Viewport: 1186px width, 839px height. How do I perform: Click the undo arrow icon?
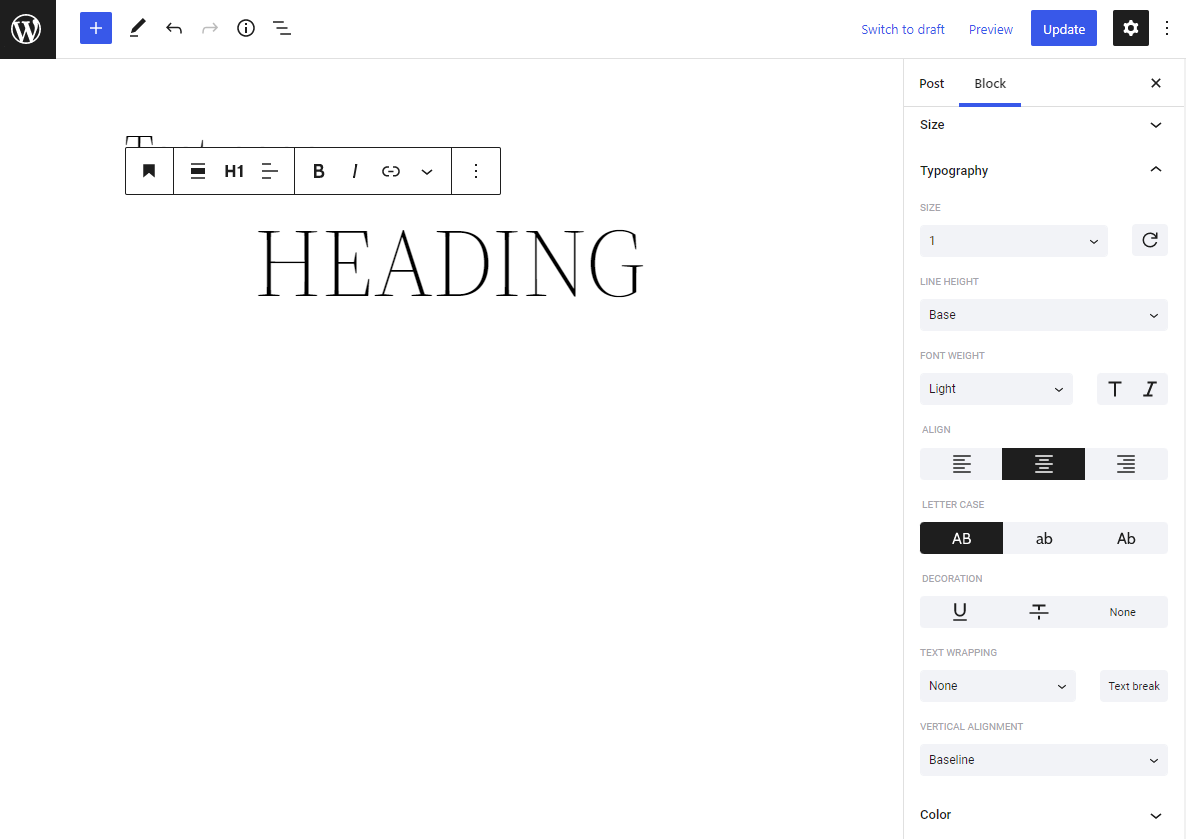click(x=174, y=28)
